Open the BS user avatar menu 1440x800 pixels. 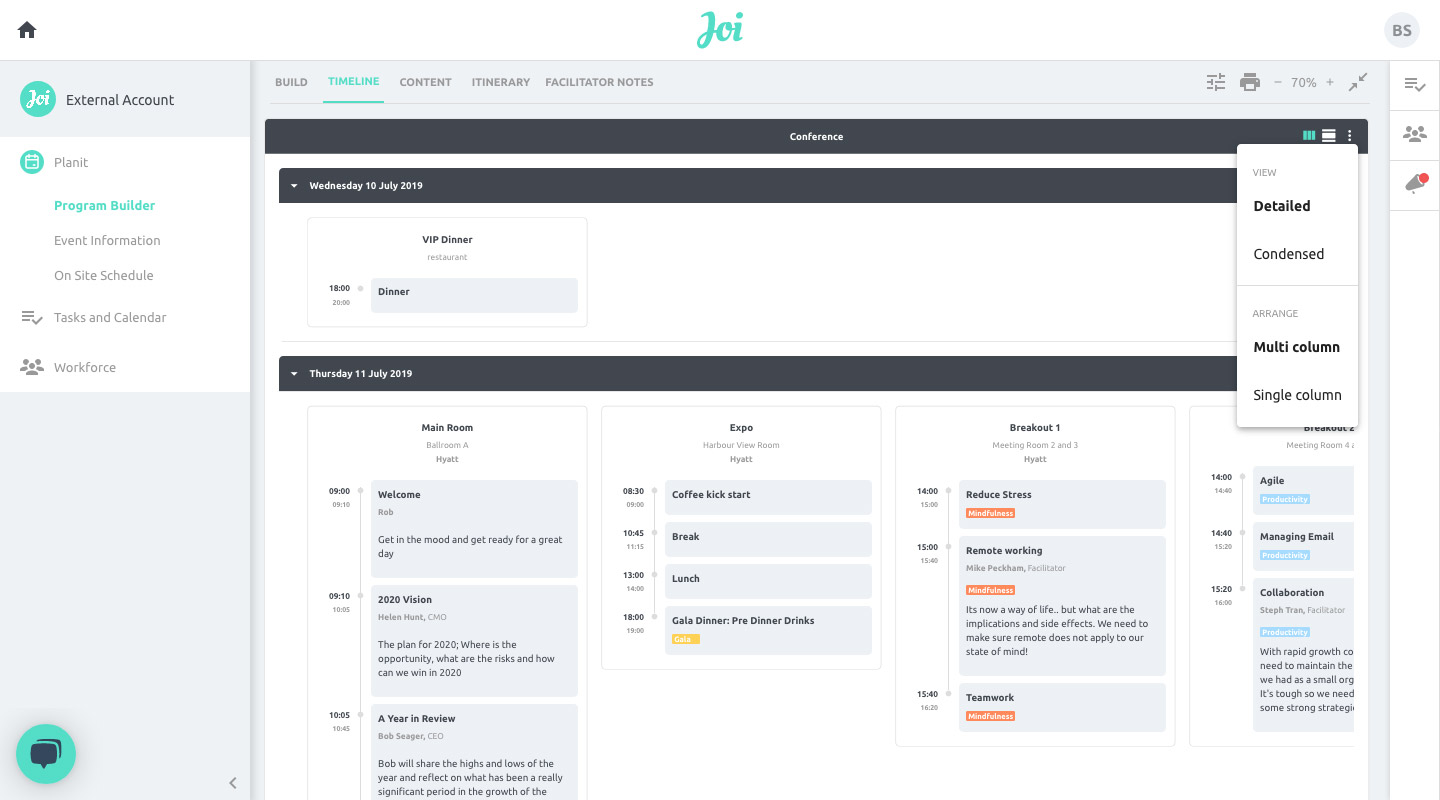(x=1402, y=30)
